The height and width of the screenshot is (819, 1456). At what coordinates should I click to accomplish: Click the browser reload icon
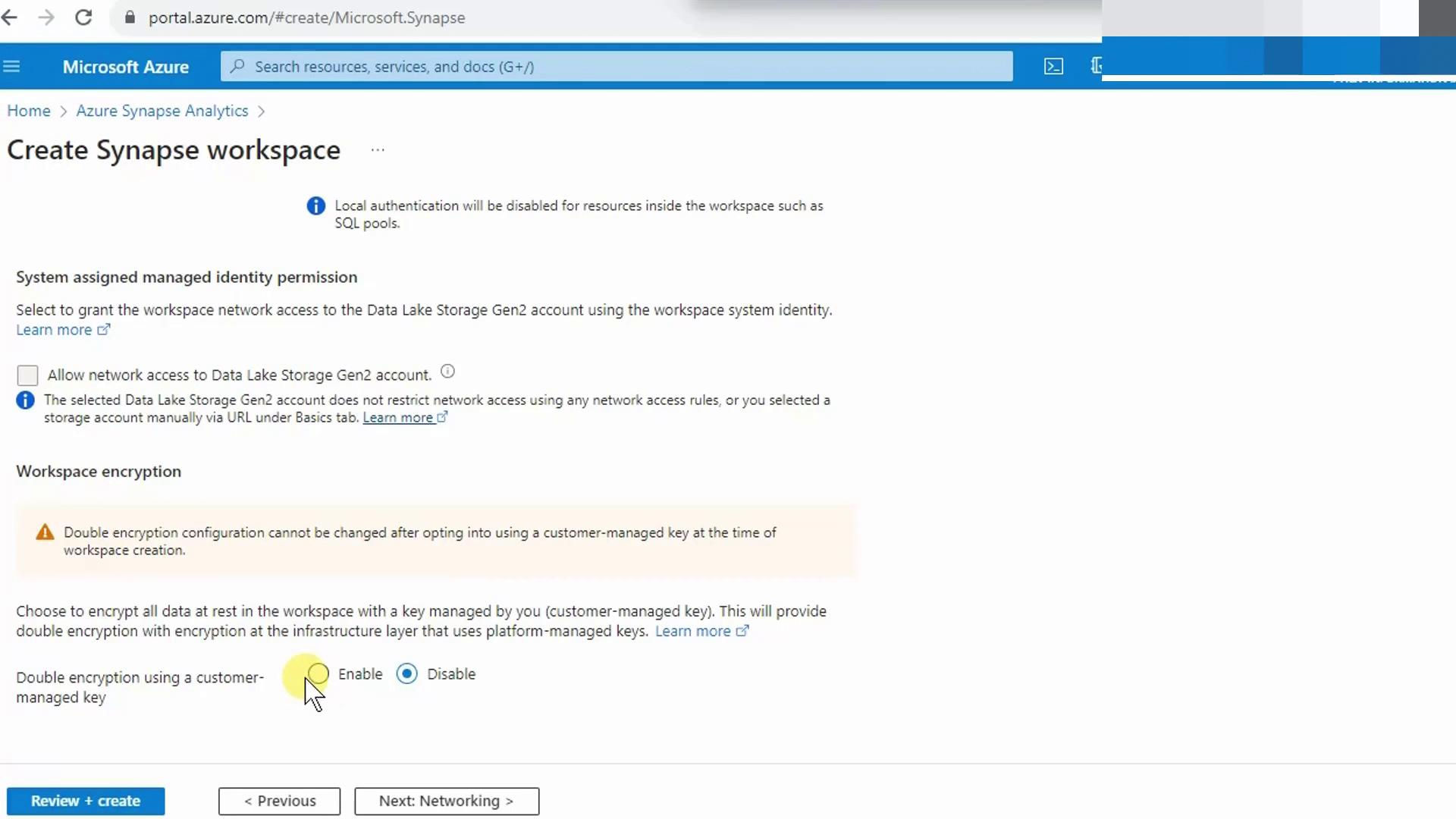tap(83, 17)
